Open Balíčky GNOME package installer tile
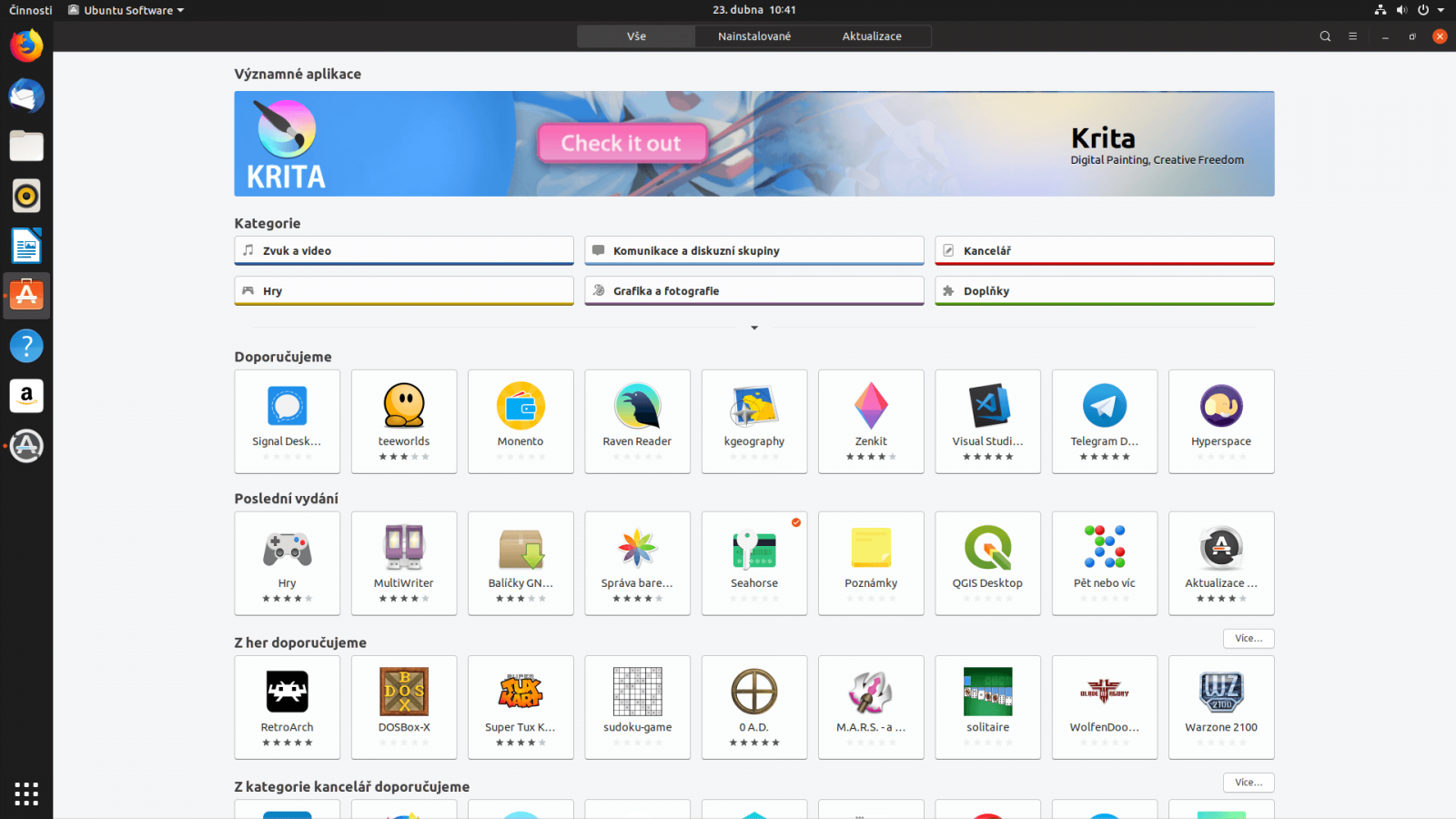1456x819 pixels. click(x=521, y=563)
